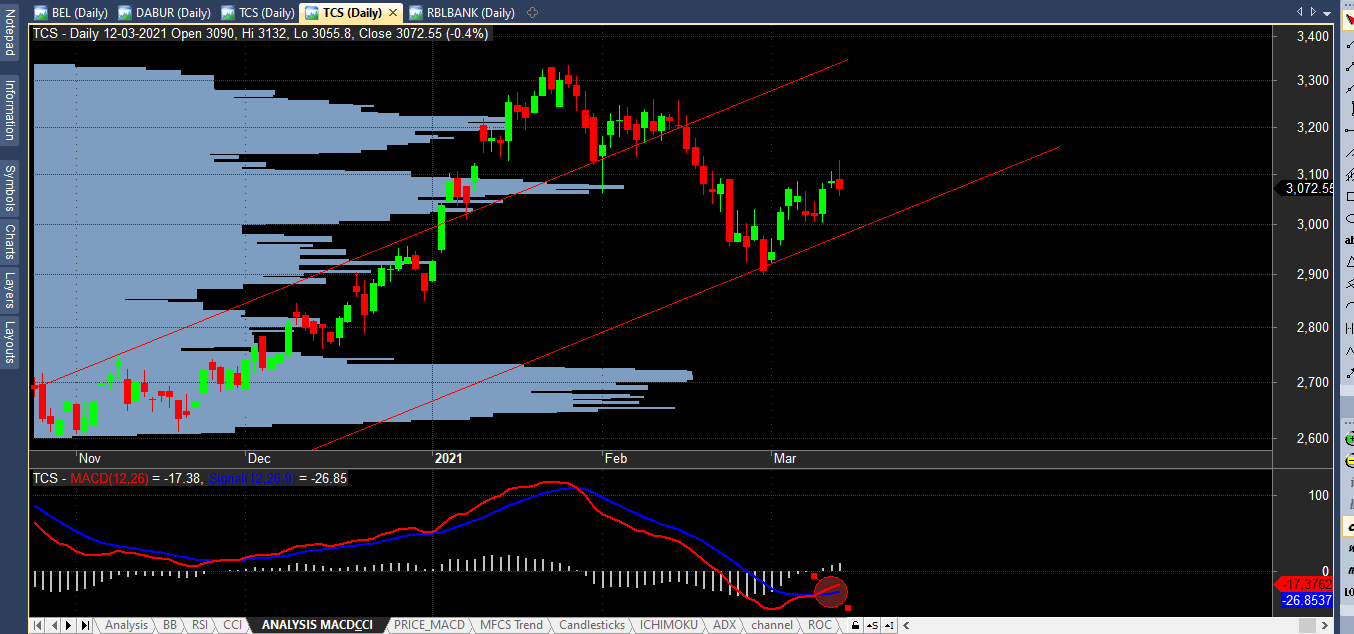Jump to last sheet tab

[85, 625]
